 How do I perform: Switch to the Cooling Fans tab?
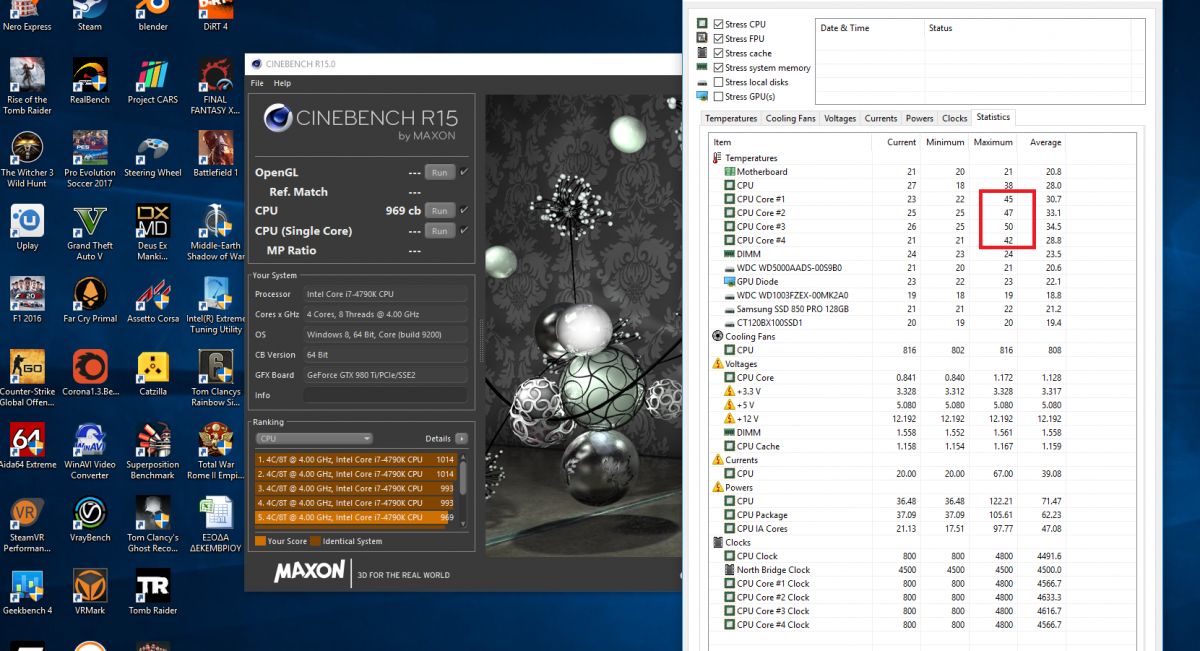click(x=791, y=118)
